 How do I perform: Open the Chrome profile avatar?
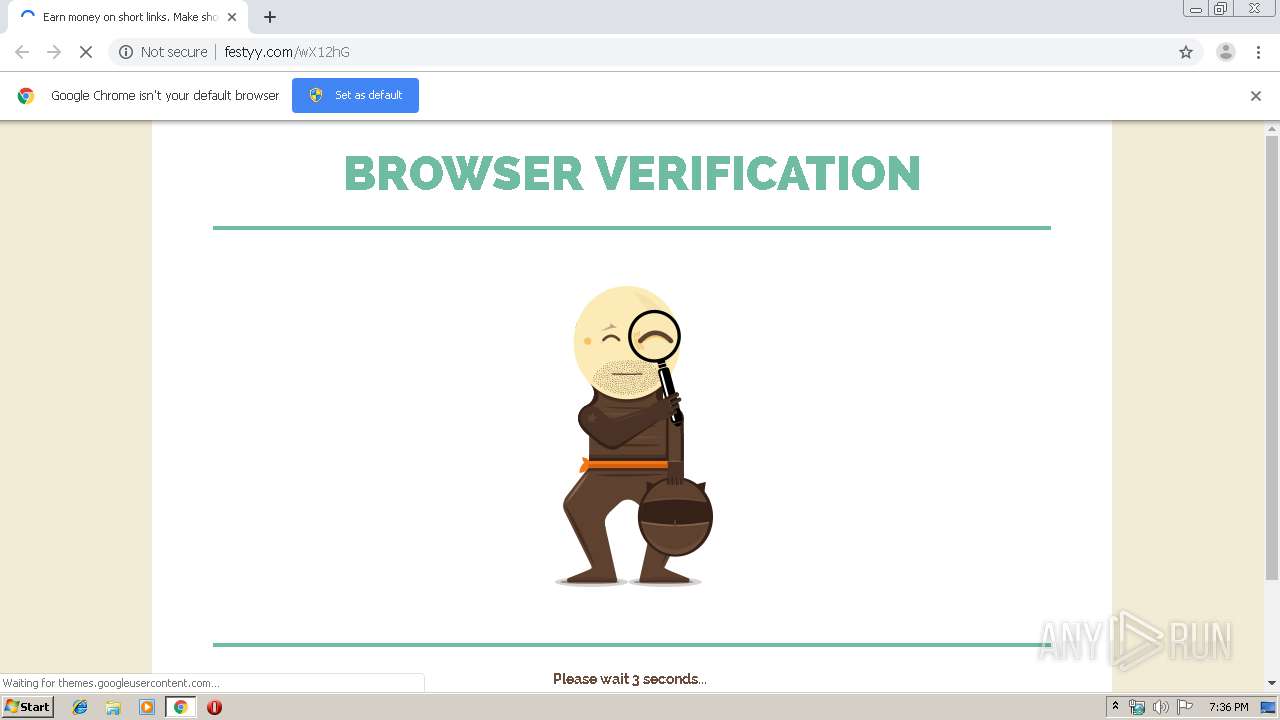[1225, 52]
